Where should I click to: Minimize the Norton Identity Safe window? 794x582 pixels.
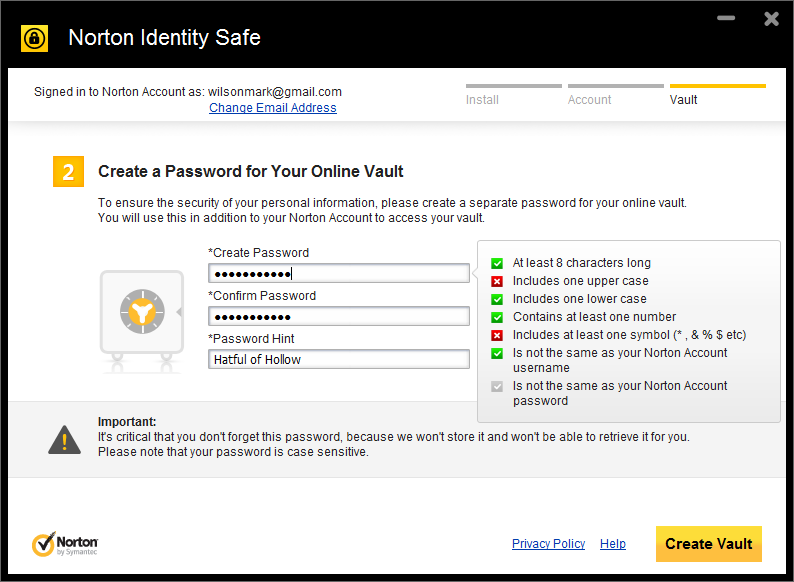tap(726, 18)
